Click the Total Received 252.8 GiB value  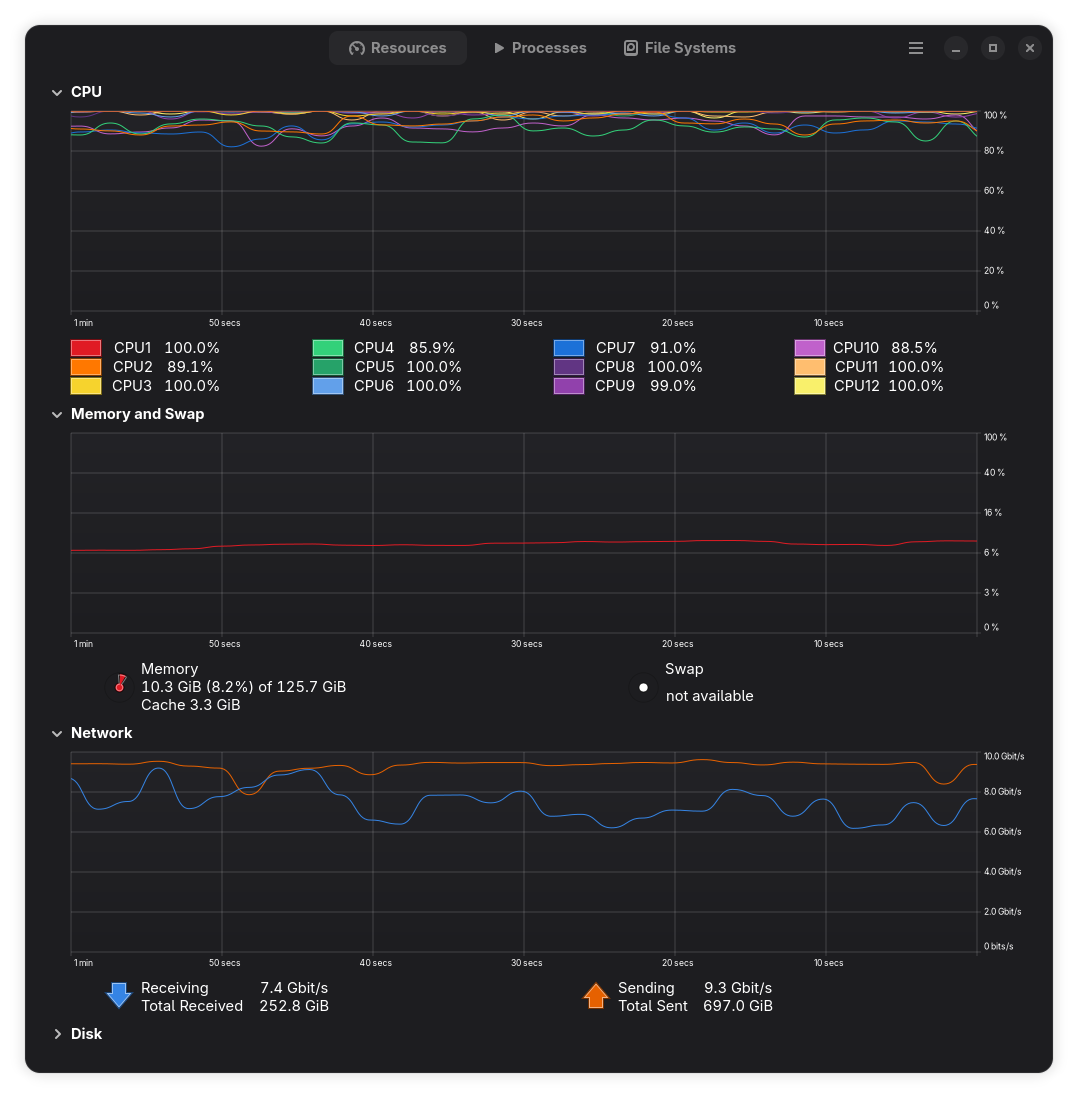click(294, 1006)
